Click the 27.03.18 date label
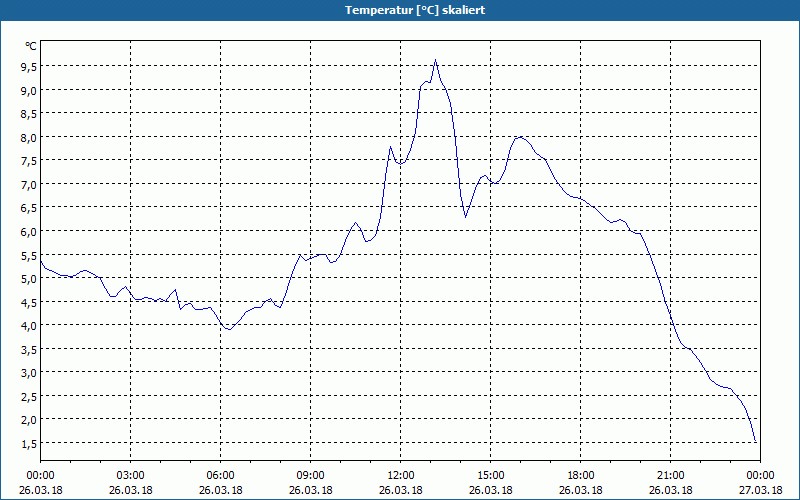The width and height of the screenshot is (800, 500). 760,490
